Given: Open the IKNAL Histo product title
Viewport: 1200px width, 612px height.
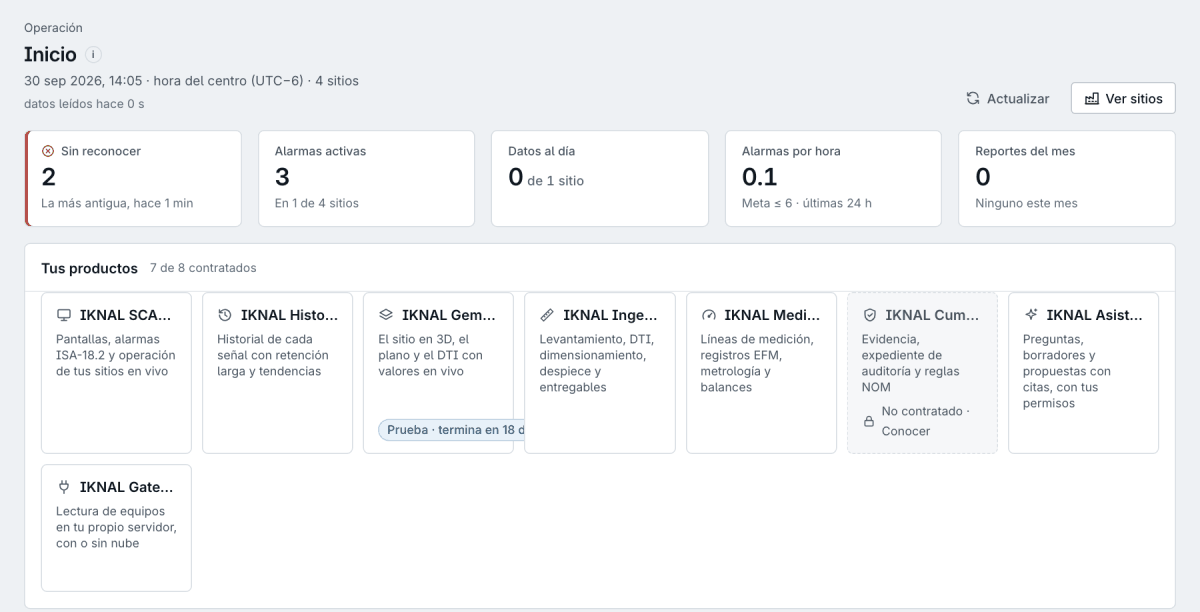Looking at the screenshot, I should (287, 315).
